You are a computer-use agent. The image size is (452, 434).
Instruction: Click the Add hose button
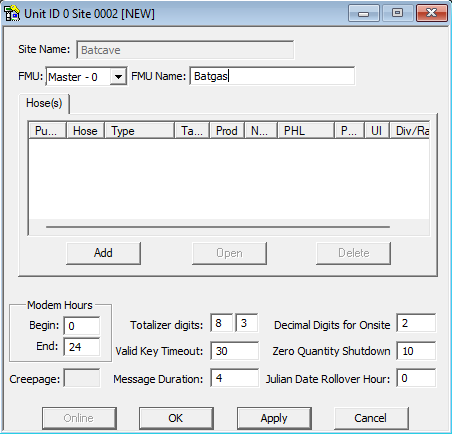click(x=103, y=253)
